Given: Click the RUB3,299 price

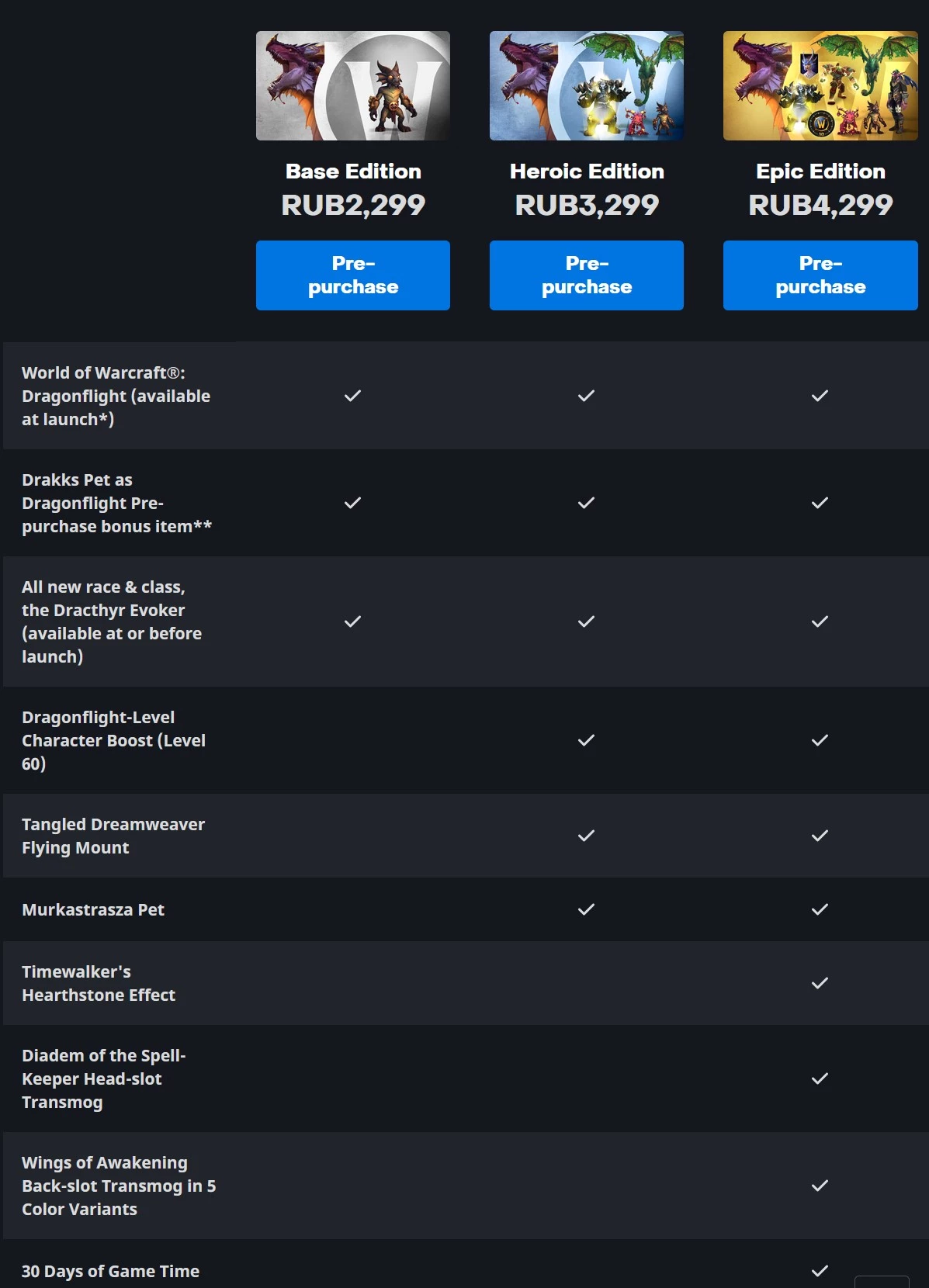Looking at the screenshot, I should tap(587, 205).
